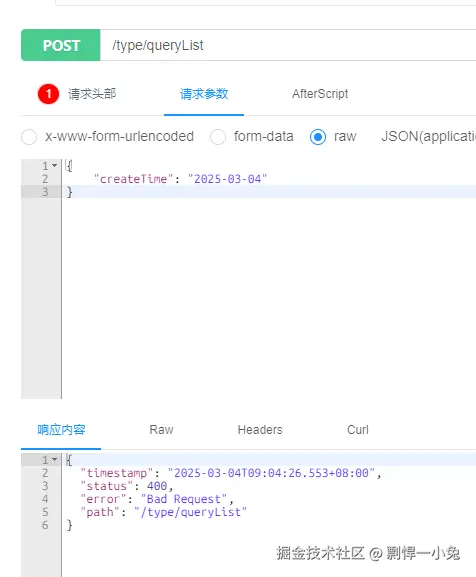Open the Headers response tab
476x577 pixels.
[x=260, y=429]
